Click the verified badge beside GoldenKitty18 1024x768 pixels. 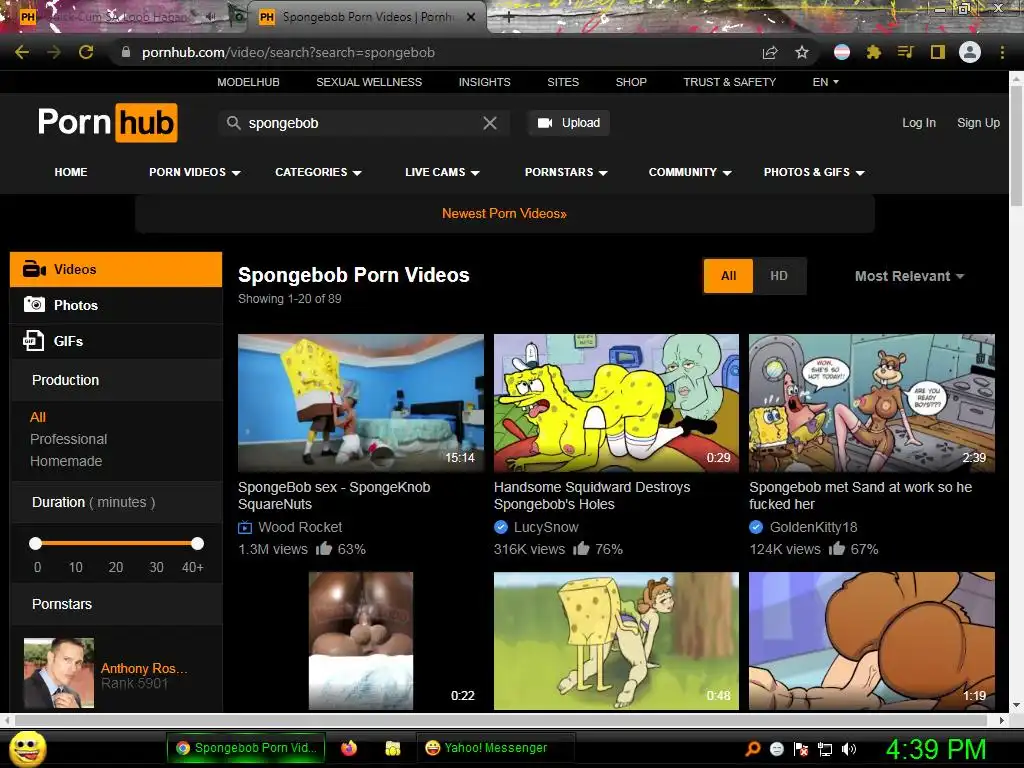756,527
